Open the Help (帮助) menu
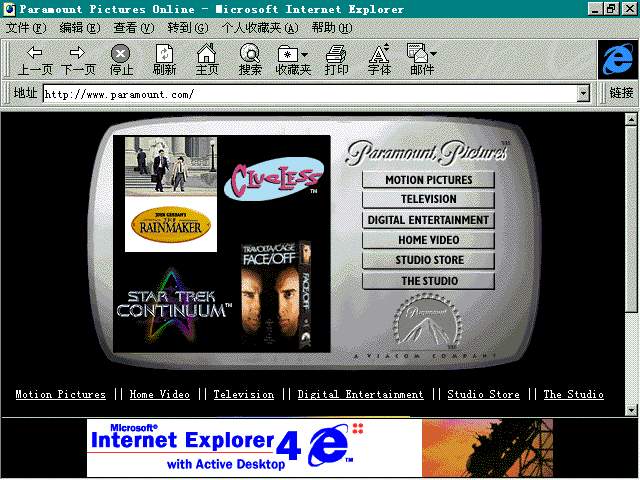The image size is (640, 480). (331, 27)
